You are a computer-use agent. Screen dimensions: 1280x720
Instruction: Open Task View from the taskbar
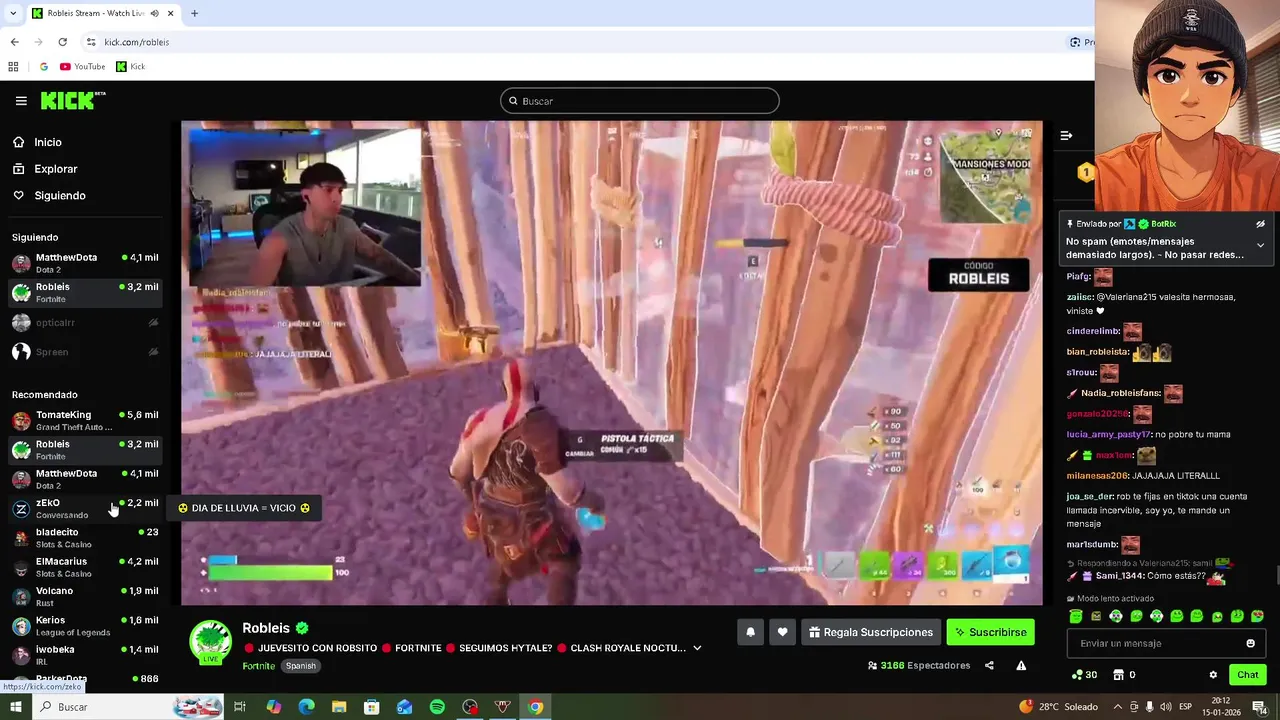(x=240, y=707)
